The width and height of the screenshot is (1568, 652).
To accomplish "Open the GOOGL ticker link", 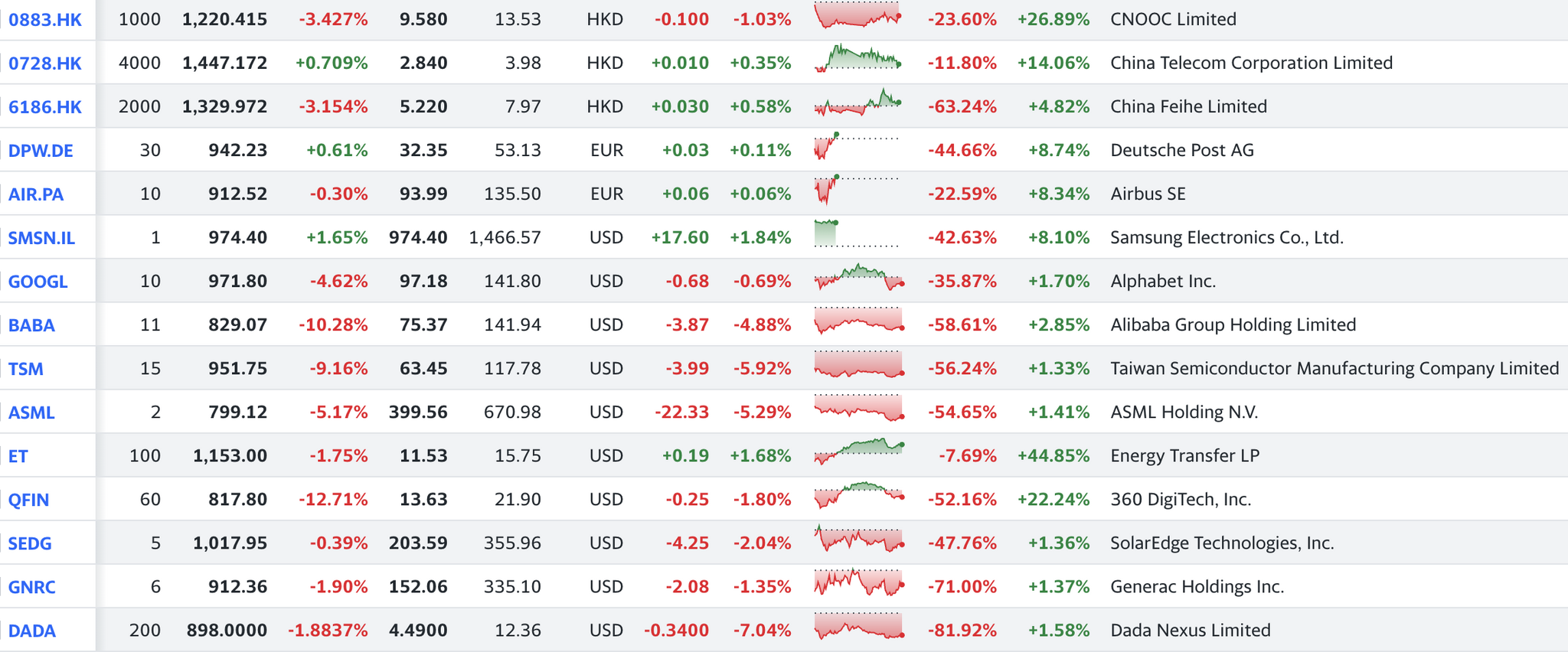I will pyautogui.click(x=38, y=282).
